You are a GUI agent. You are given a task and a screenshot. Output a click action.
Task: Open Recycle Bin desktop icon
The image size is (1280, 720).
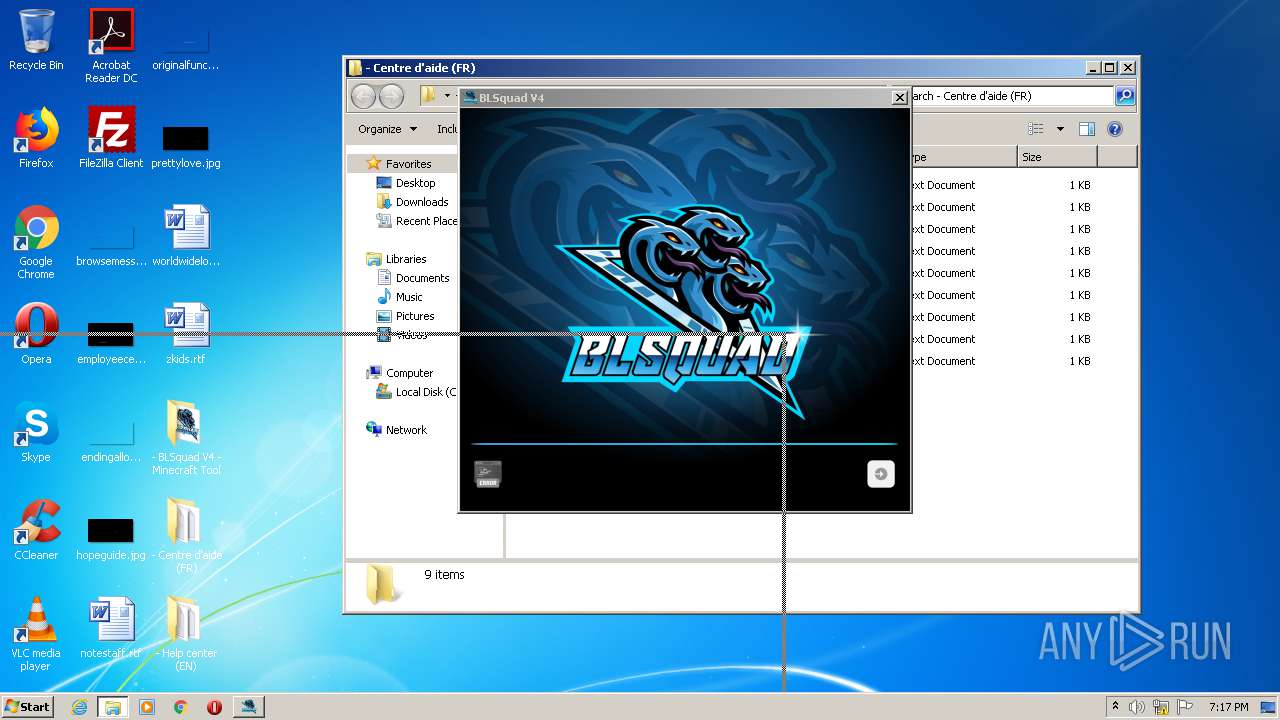coord(36,41)
